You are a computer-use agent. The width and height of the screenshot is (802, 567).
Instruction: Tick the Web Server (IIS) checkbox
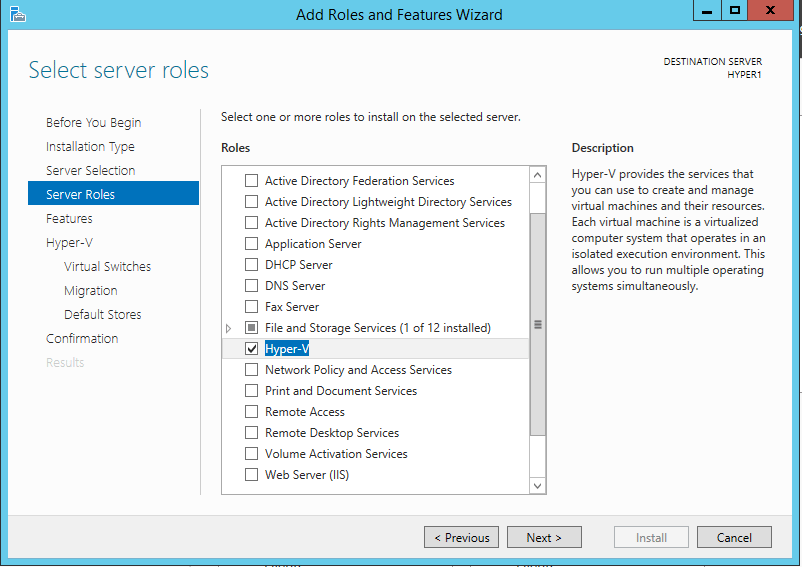[x=251, y=475]
